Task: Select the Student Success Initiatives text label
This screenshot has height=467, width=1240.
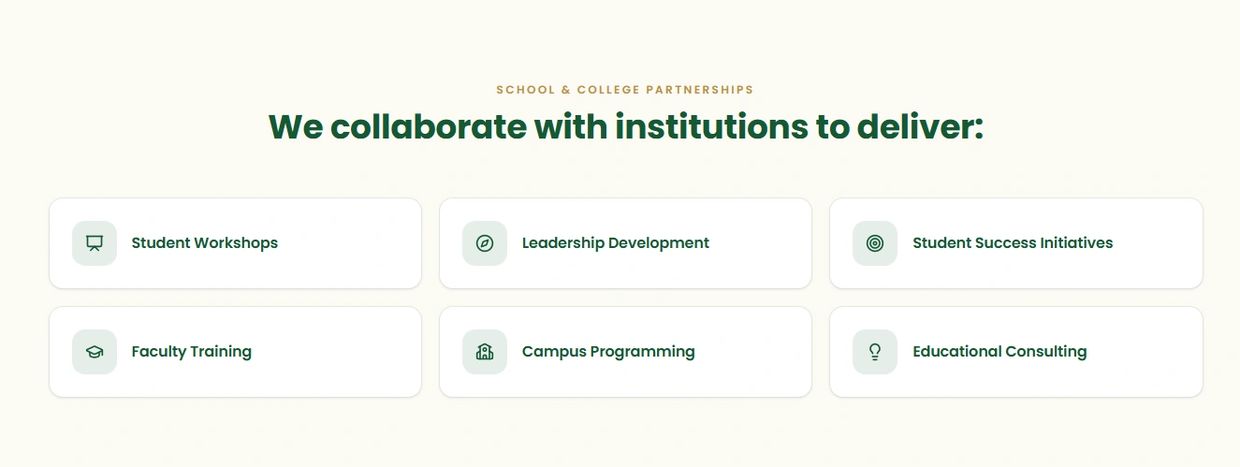Action: [1013, 243]
